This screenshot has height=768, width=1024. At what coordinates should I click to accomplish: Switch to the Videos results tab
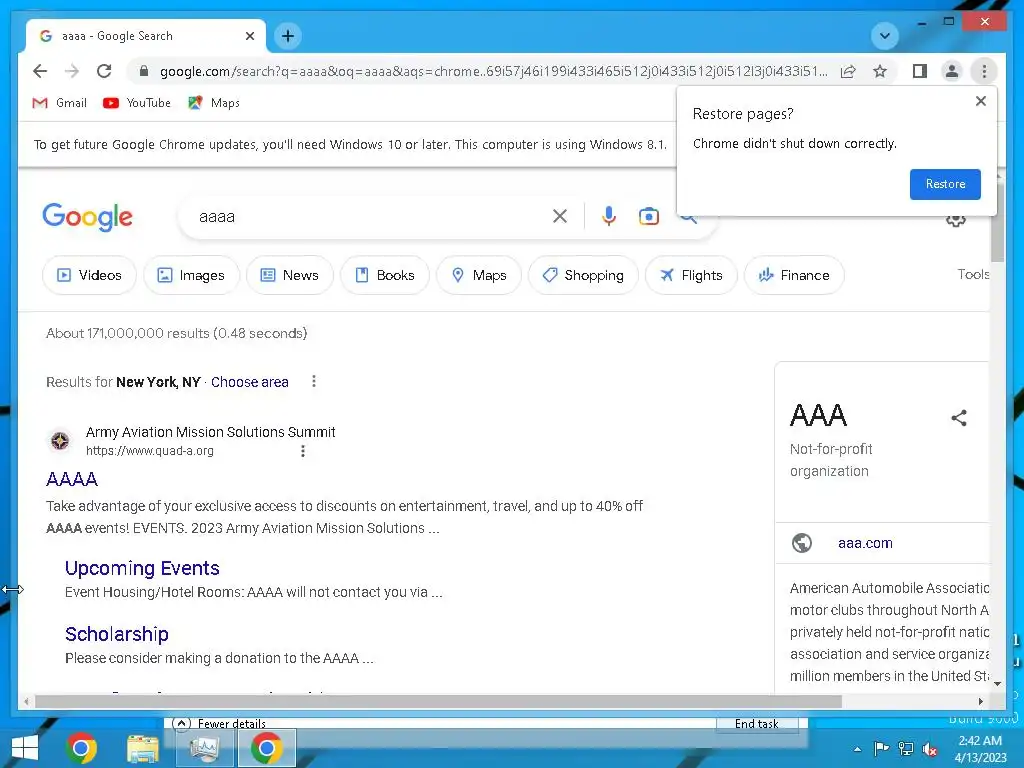[89, 275]
